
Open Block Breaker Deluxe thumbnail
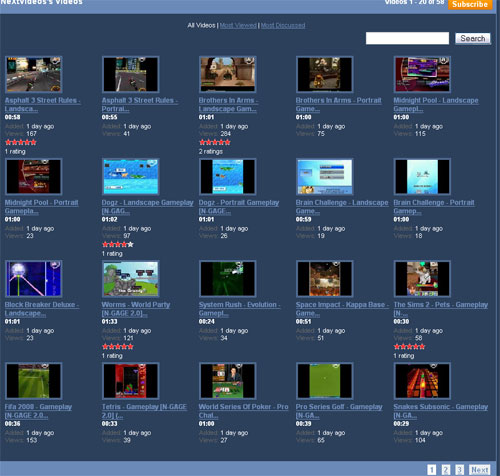point(34,279)
